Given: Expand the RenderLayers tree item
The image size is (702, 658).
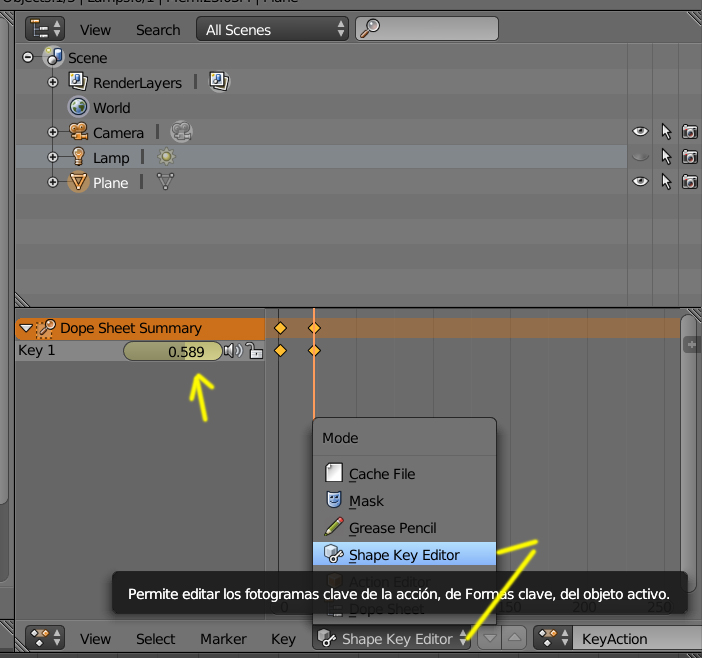Looking at the screenshot, I should click(53, 82).
